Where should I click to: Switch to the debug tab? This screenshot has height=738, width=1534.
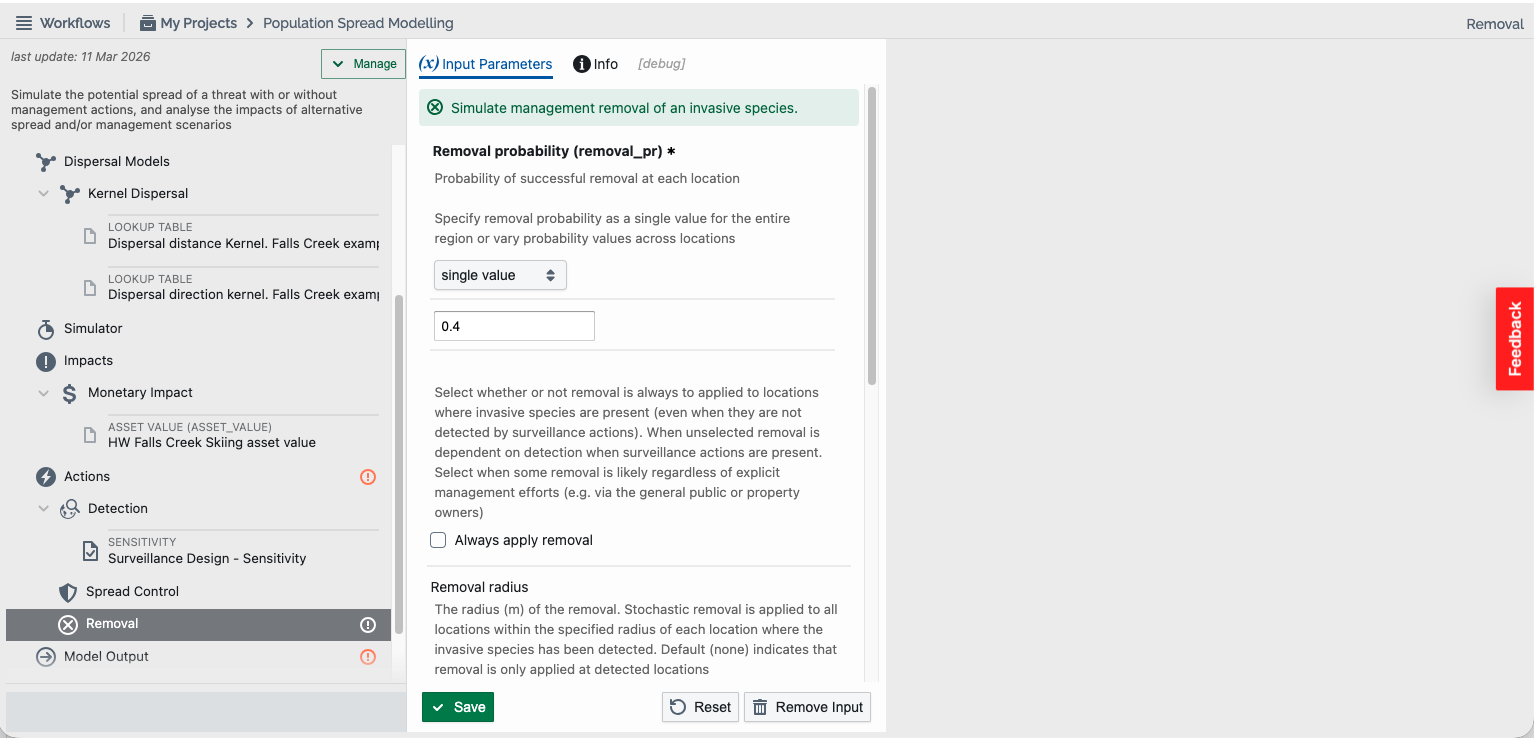tap(662, 64)
